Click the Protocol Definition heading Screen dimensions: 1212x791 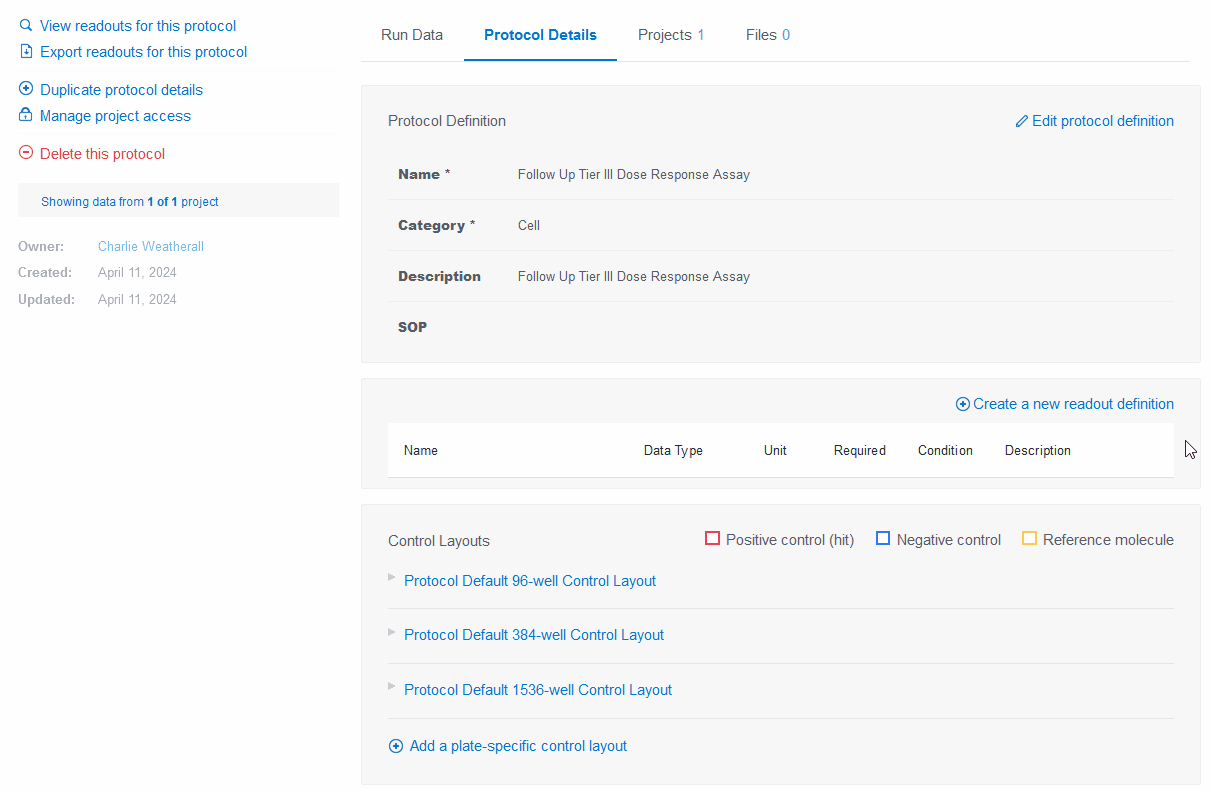(447, 121)
